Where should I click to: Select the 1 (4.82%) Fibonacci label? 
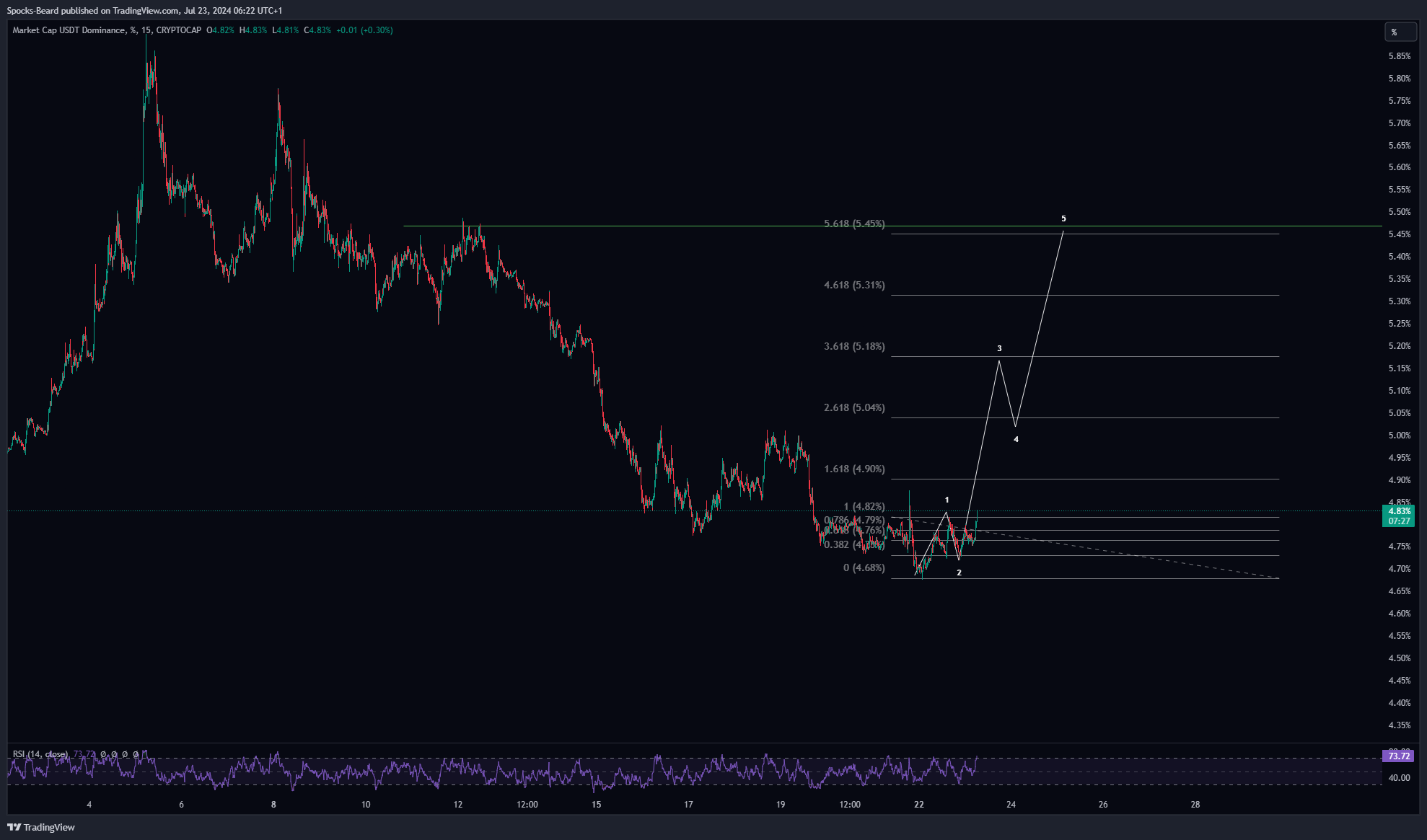click(864, 506)
